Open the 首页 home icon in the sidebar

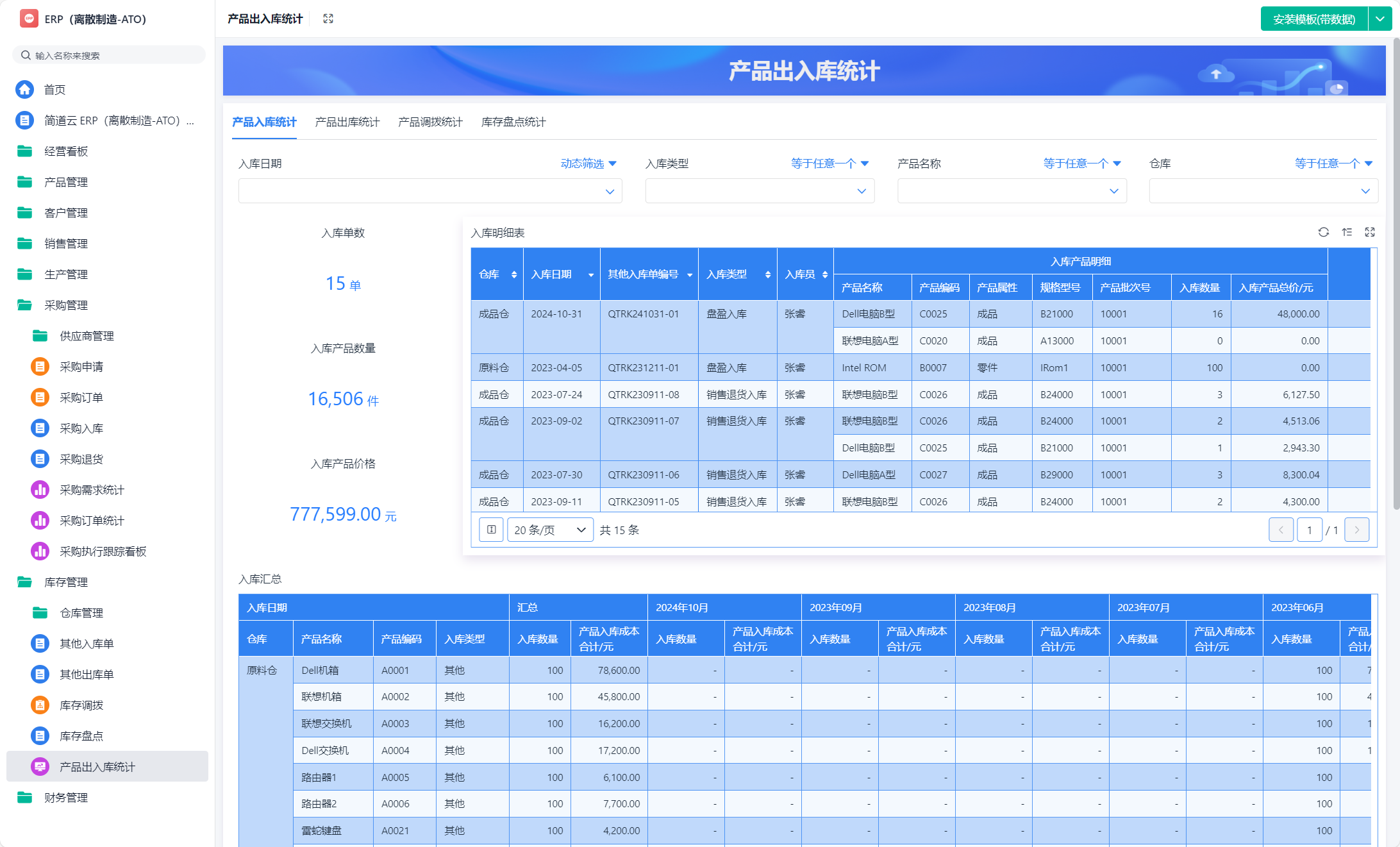coord(24,89)
